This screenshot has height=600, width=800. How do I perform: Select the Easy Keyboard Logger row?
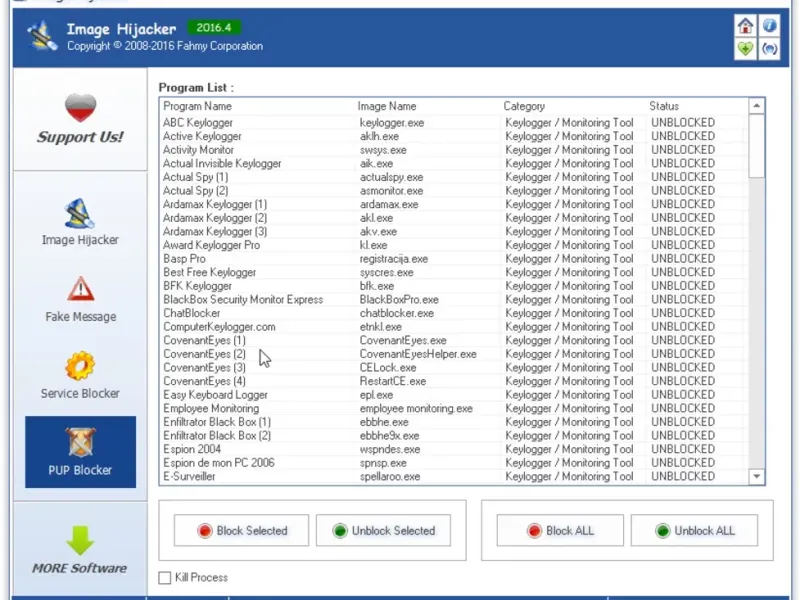[x=453, y=395]
